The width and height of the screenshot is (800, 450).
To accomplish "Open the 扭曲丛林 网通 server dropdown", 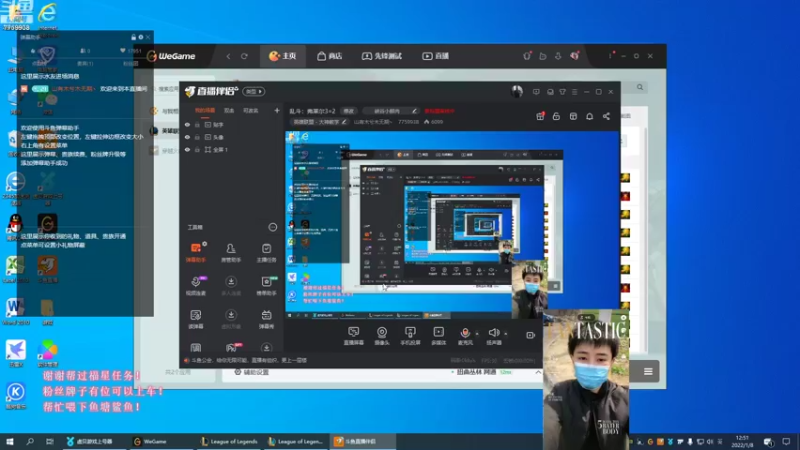I will 481,372.
